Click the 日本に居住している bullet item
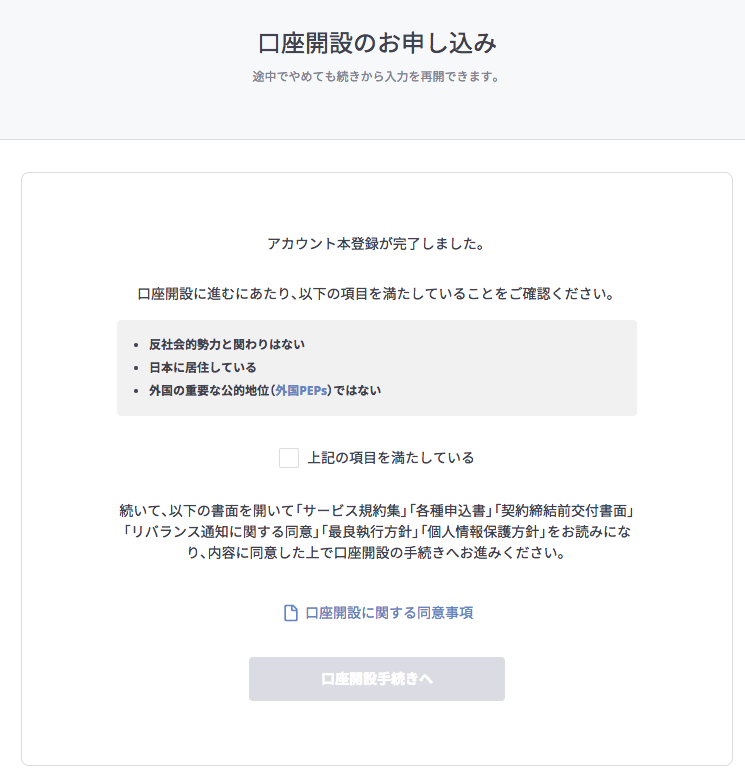 (x=203, y=368)
